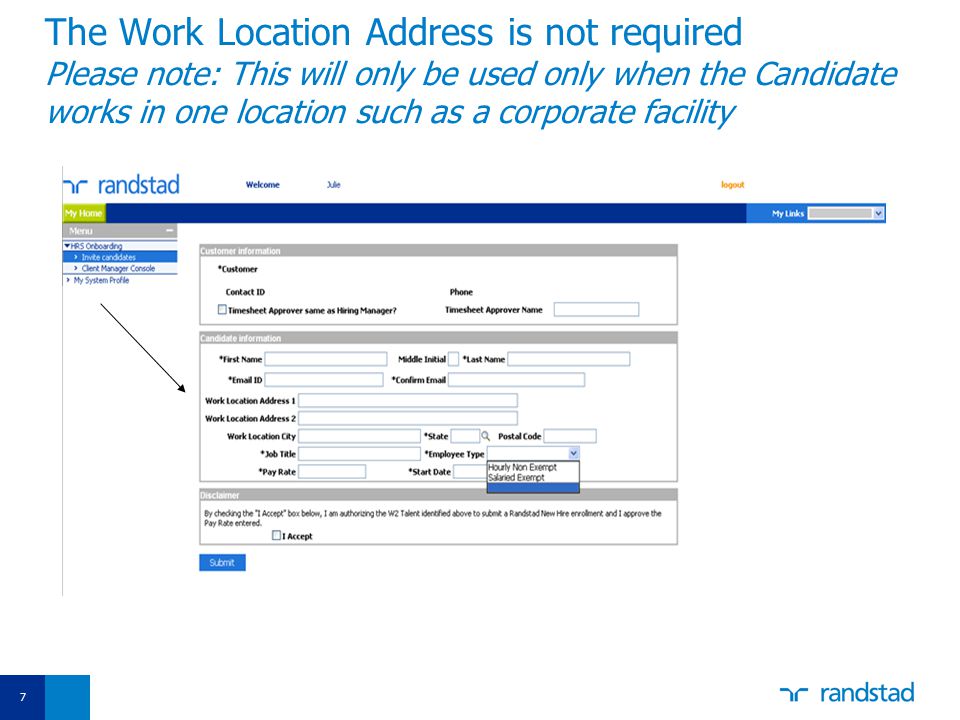This screenshot has height=720, width=960.
Task: Click the State lookup magnifier icon
Action: [x=486, y=436]
